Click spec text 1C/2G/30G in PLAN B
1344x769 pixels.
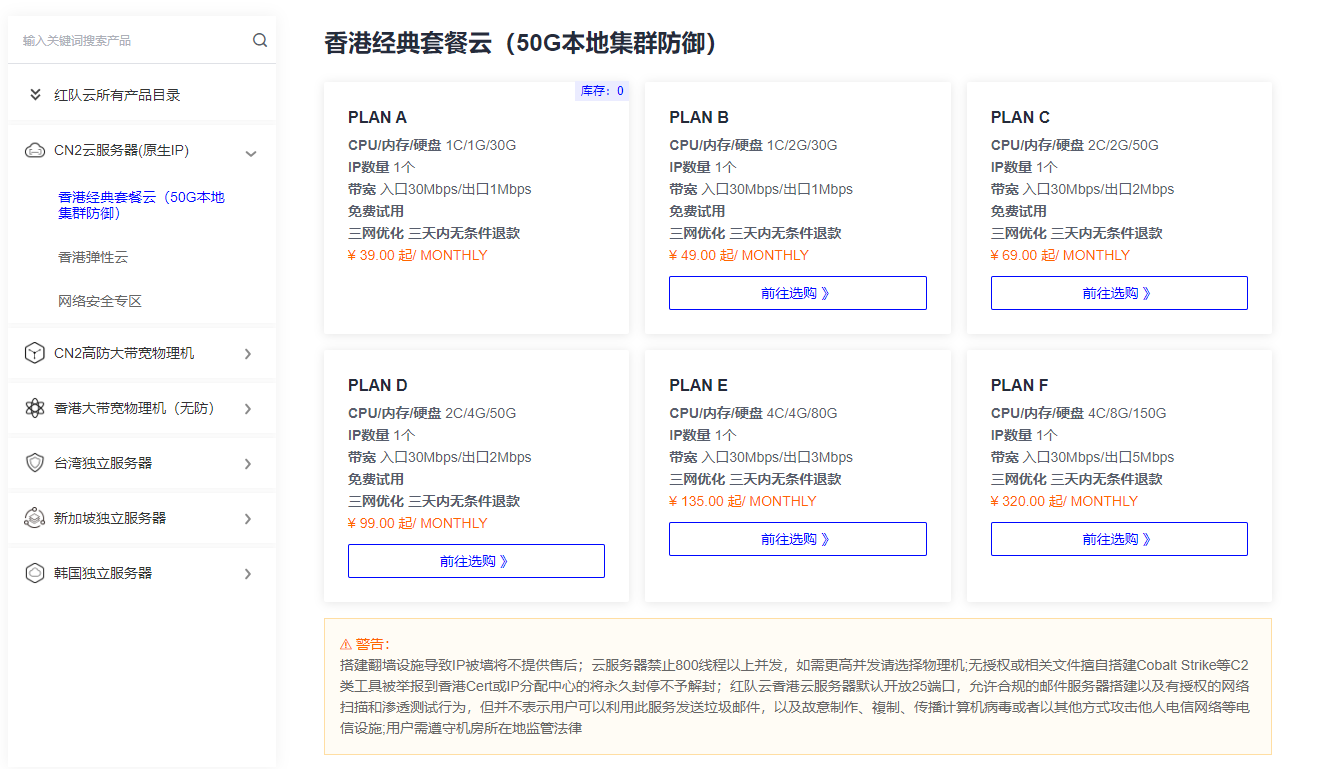[x=802, y=145]
